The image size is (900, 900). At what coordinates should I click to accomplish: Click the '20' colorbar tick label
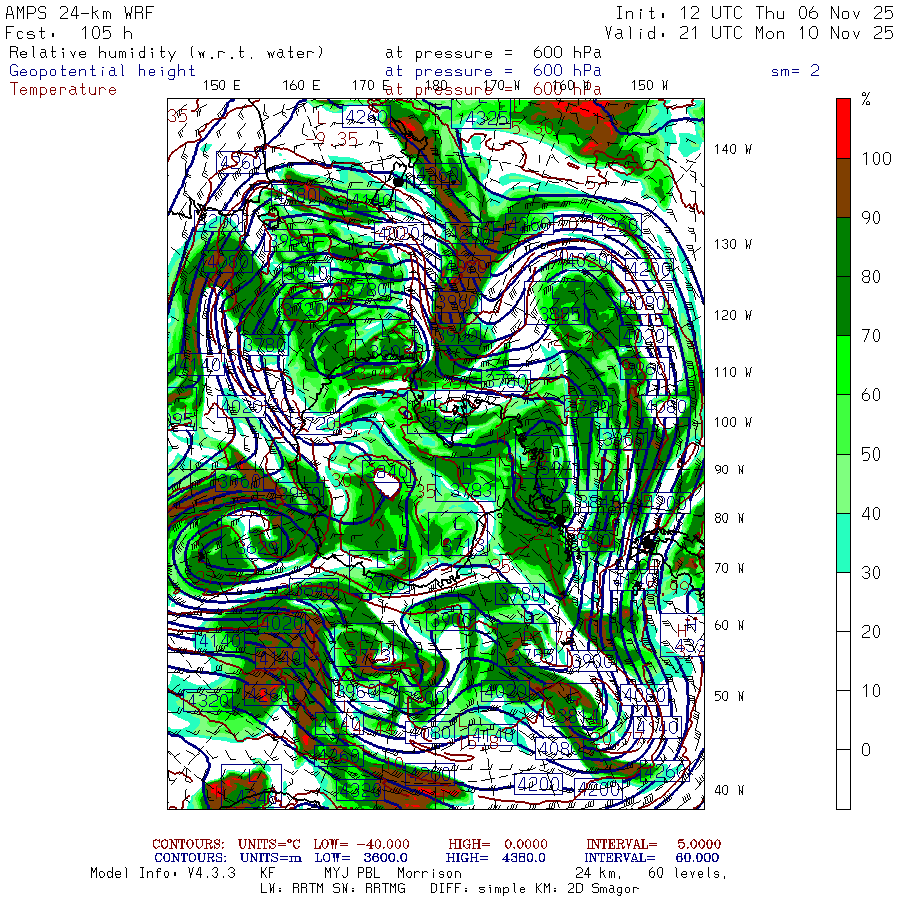(871, 632)
